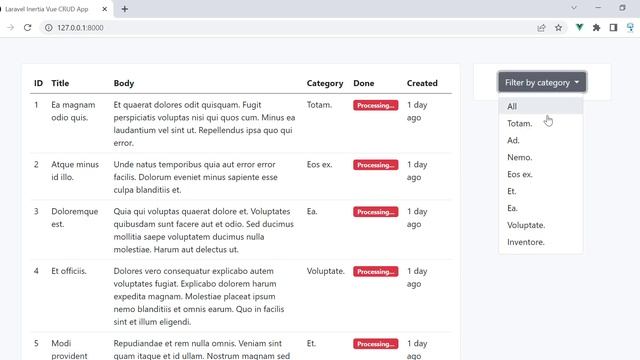640x360 pixels.
Task: Close the Laravel Inertia Vue CRUD App tab
Action: [x=104, y=9]
